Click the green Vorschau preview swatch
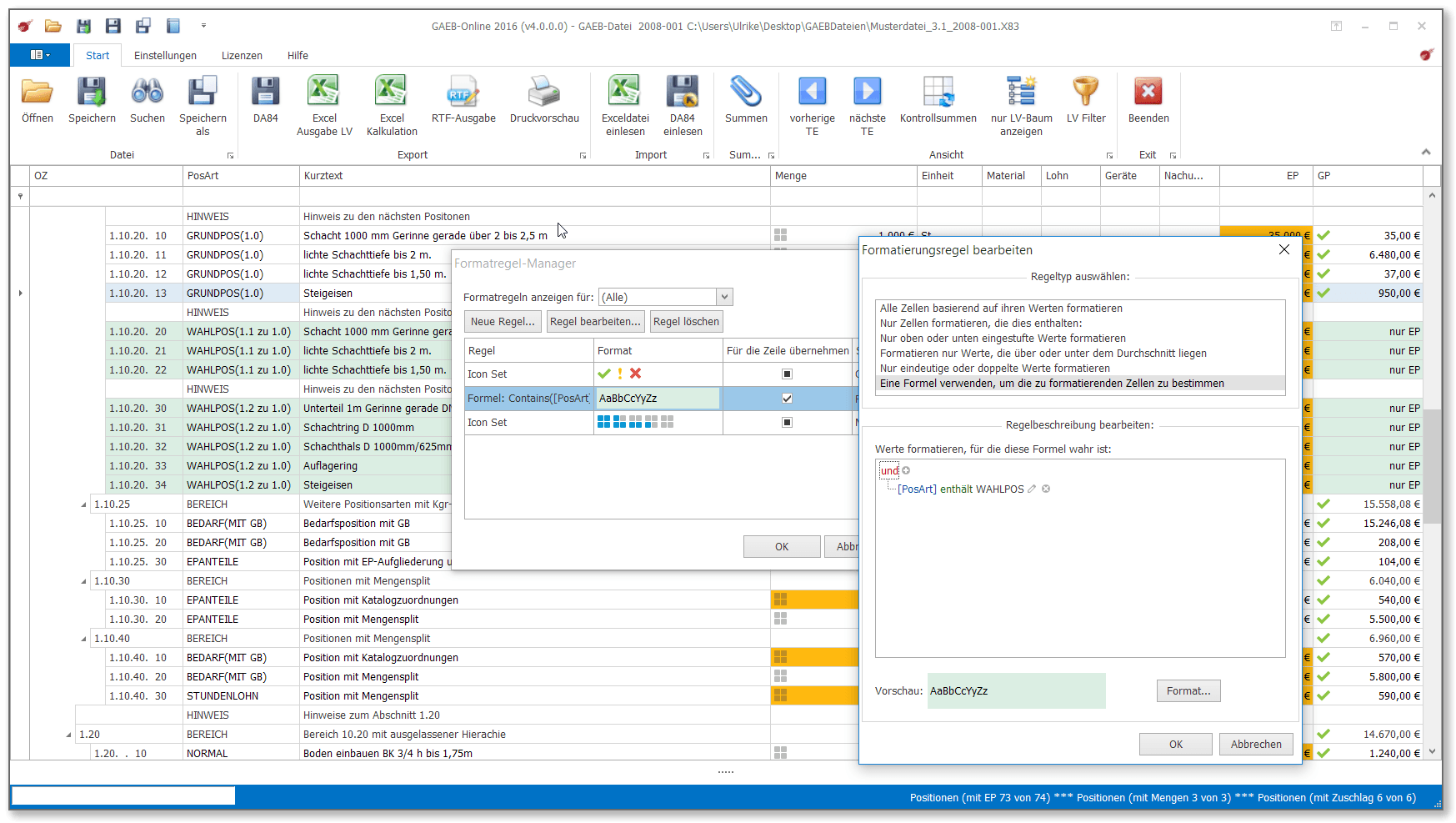The image size is (1456, 823). pos(1016,691)
